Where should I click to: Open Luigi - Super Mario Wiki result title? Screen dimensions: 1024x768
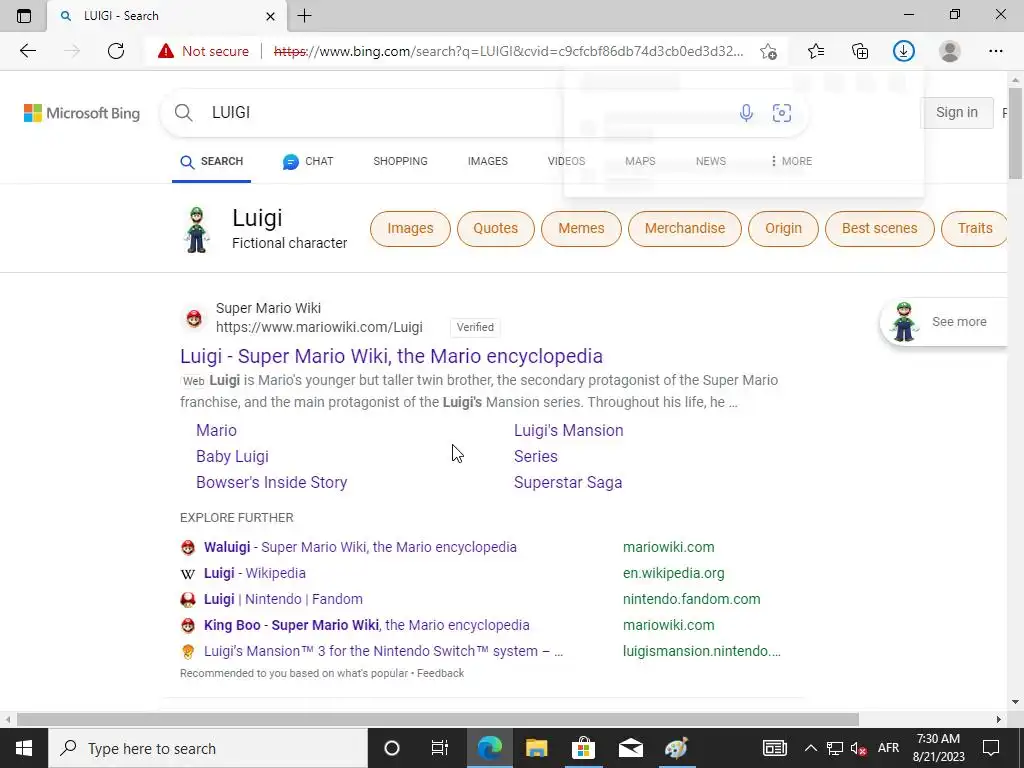391,356
